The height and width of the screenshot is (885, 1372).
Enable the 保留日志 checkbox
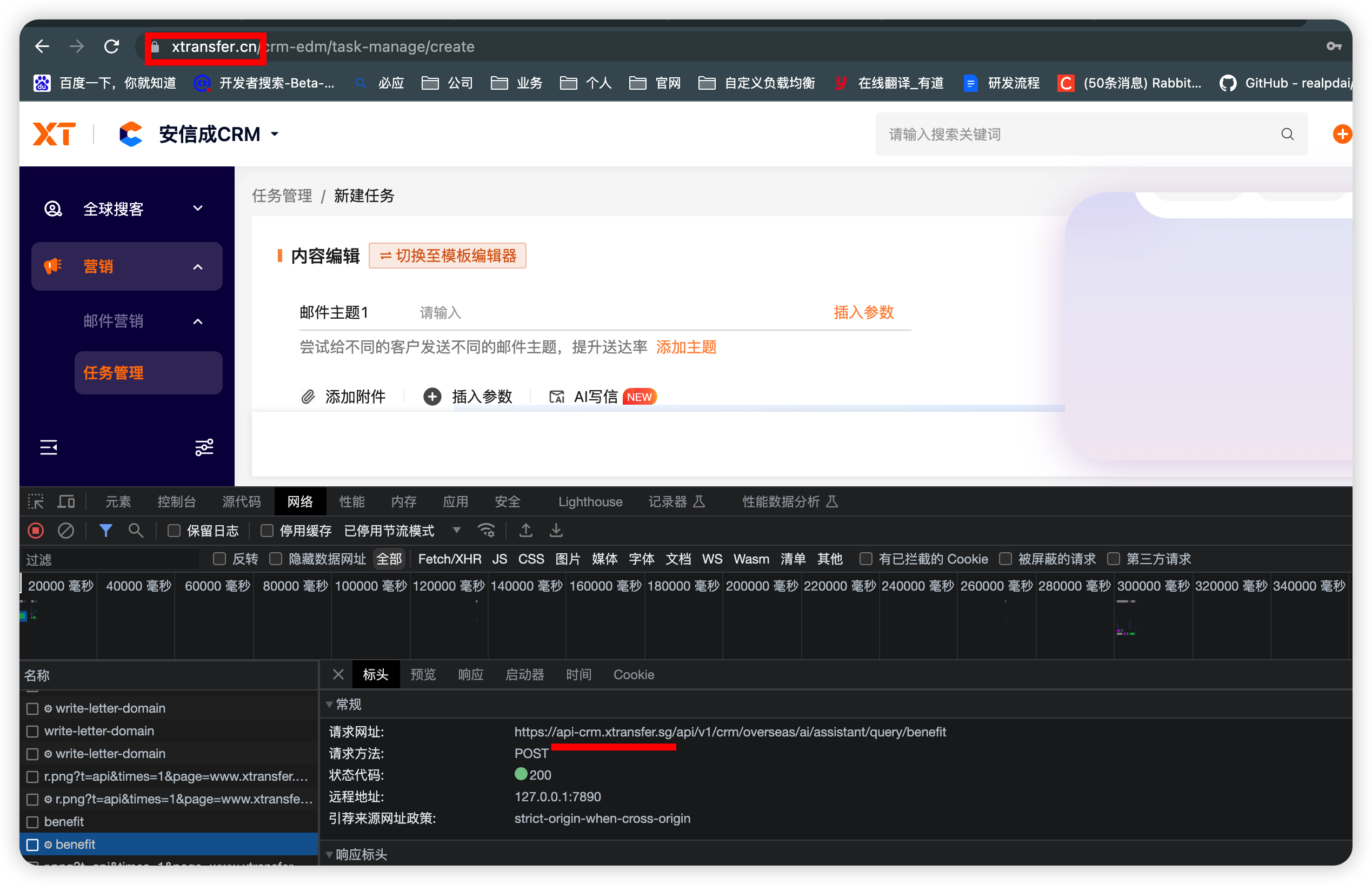174,531
